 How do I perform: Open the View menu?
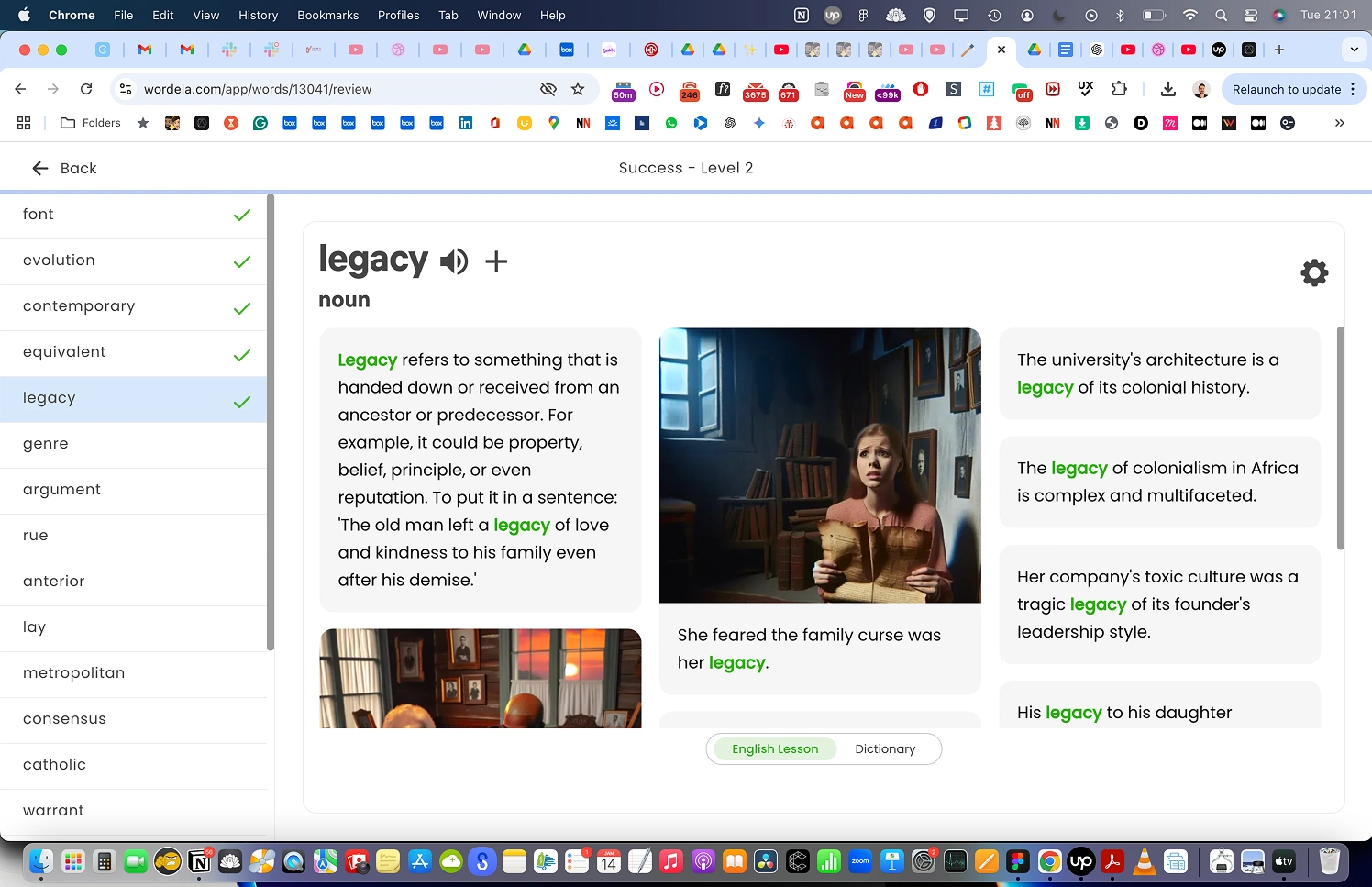205,15
